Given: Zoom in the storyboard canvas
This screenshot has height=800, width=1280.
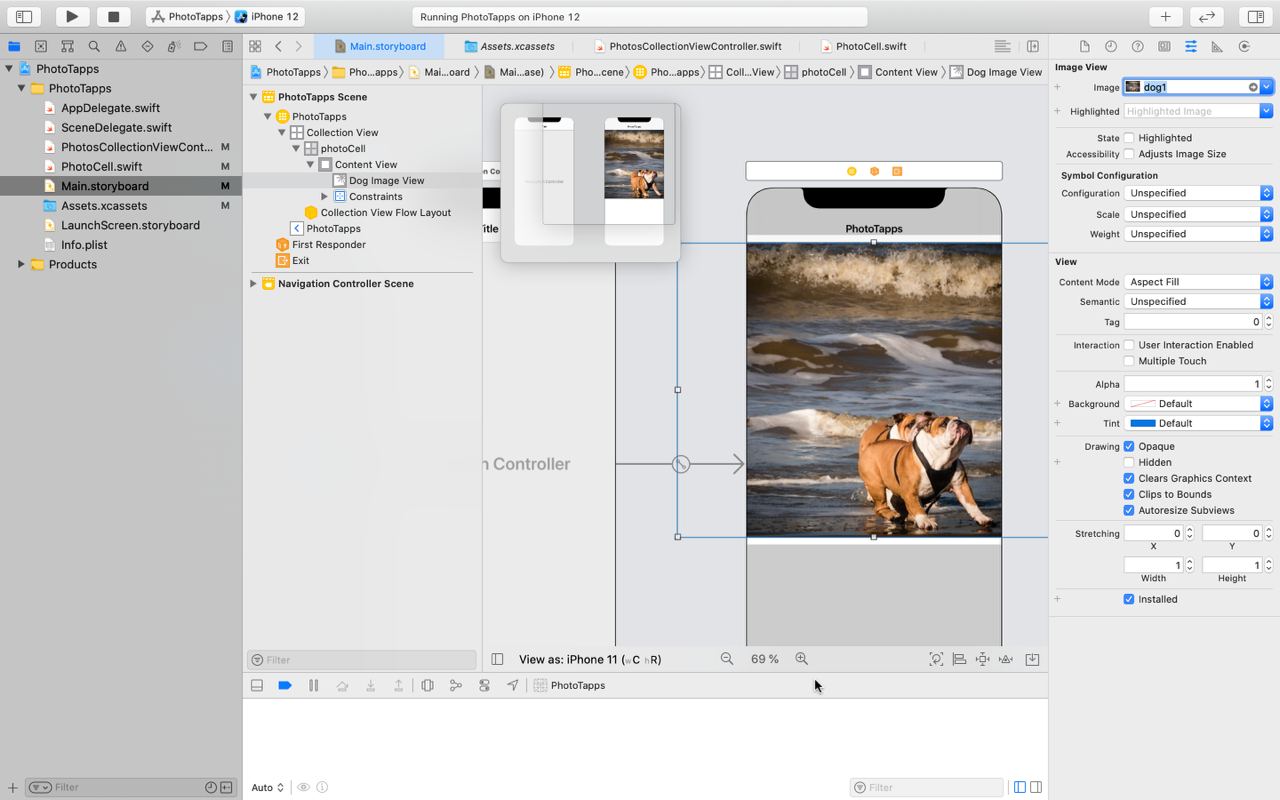Looking at the screenshot, I should pos(801,659).
